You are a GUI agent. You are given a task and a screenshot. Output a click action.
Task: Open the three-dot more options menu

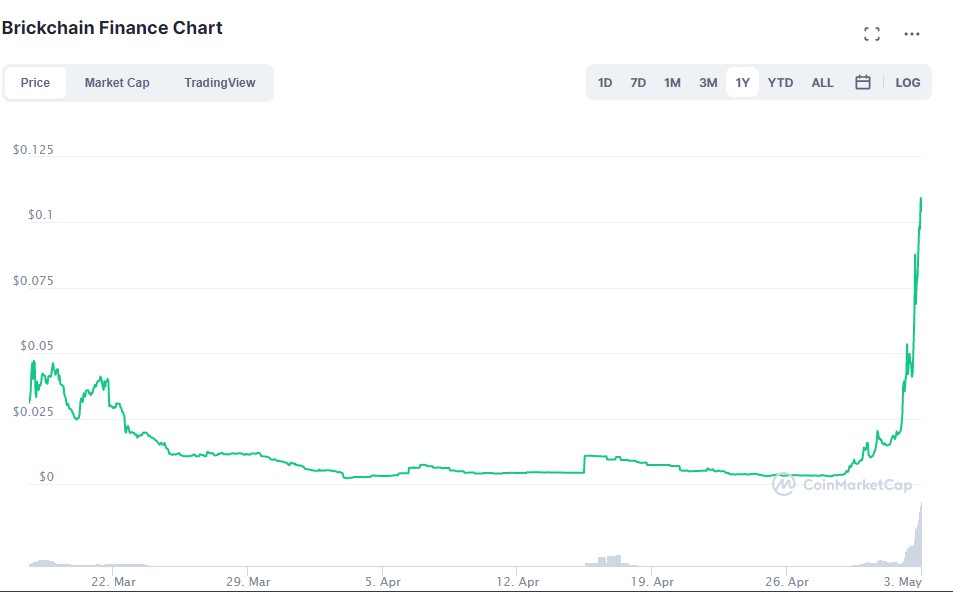[x=911, y=34]
